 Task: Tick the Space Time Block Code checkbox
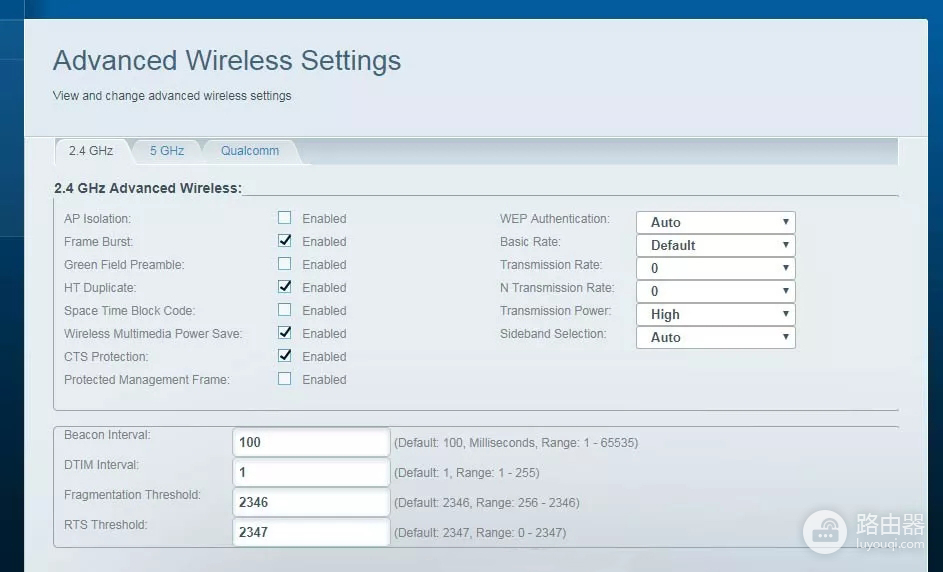[x=285, y=310]
